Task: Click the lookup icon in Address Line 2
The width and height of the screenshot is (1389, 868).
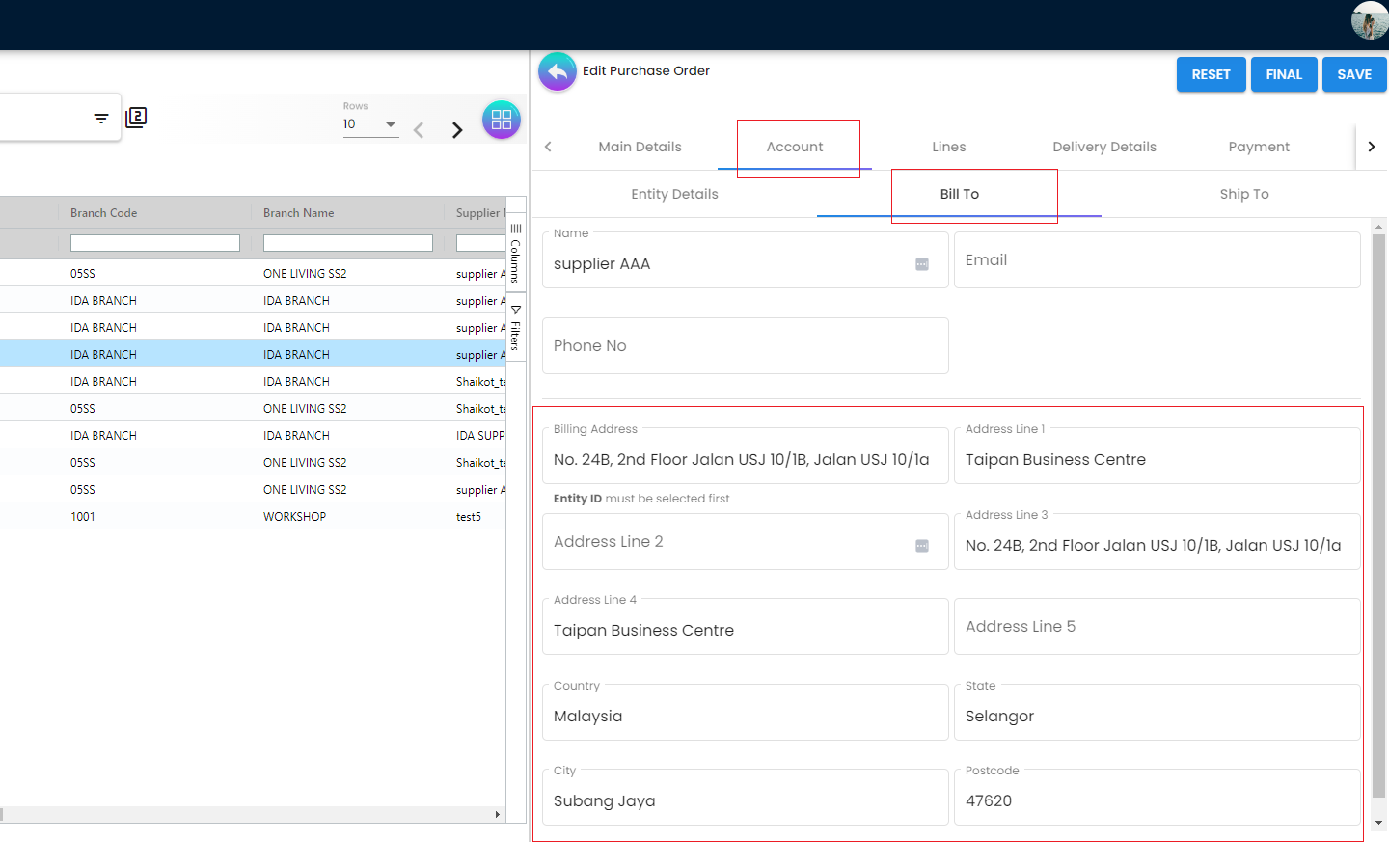Action: tap(922, 546)
